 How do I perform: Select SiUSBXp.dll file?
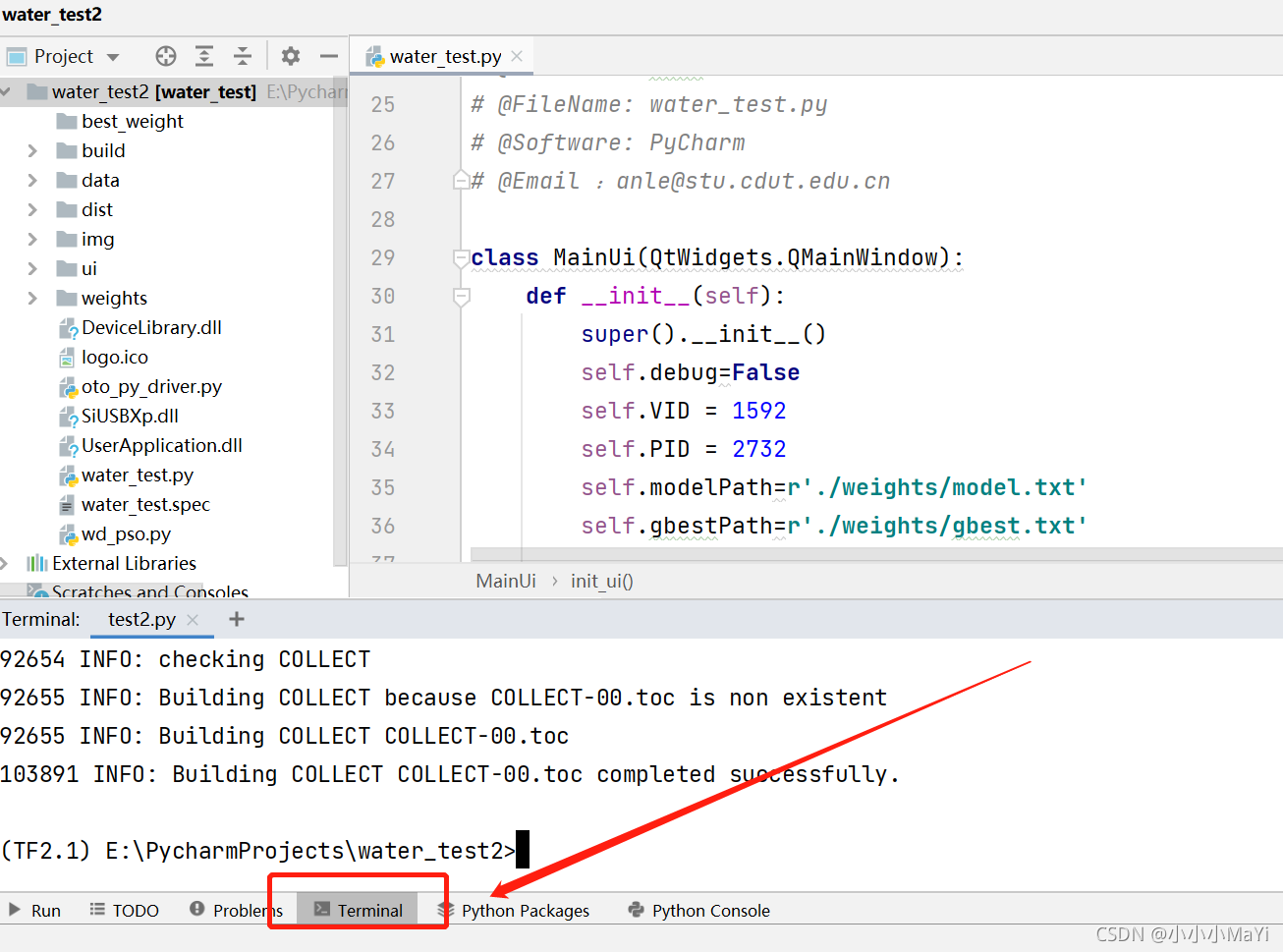pos(130,416)
